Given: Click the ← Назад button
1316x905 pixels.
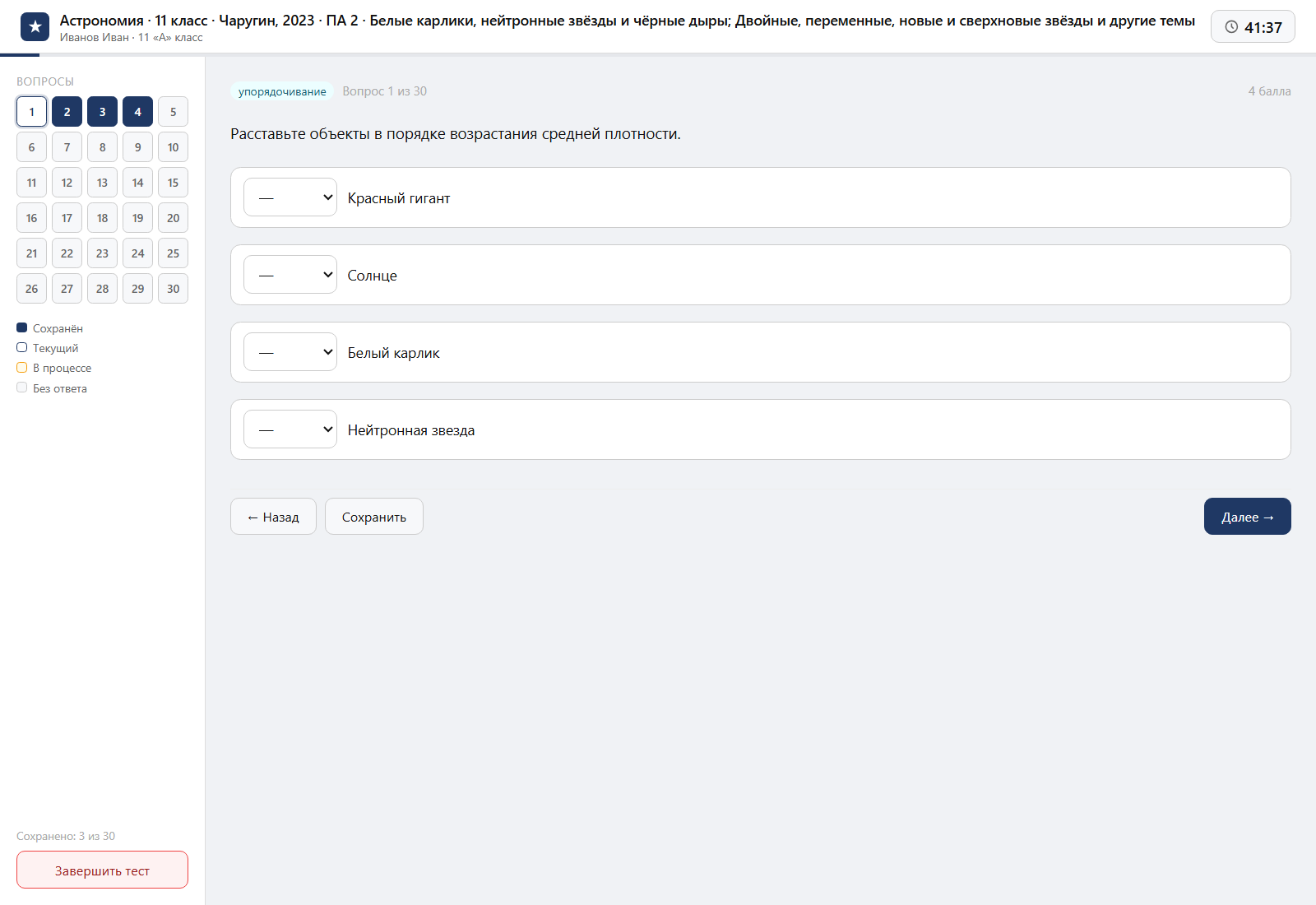Looking at the screenshot, I should [273, 517].
